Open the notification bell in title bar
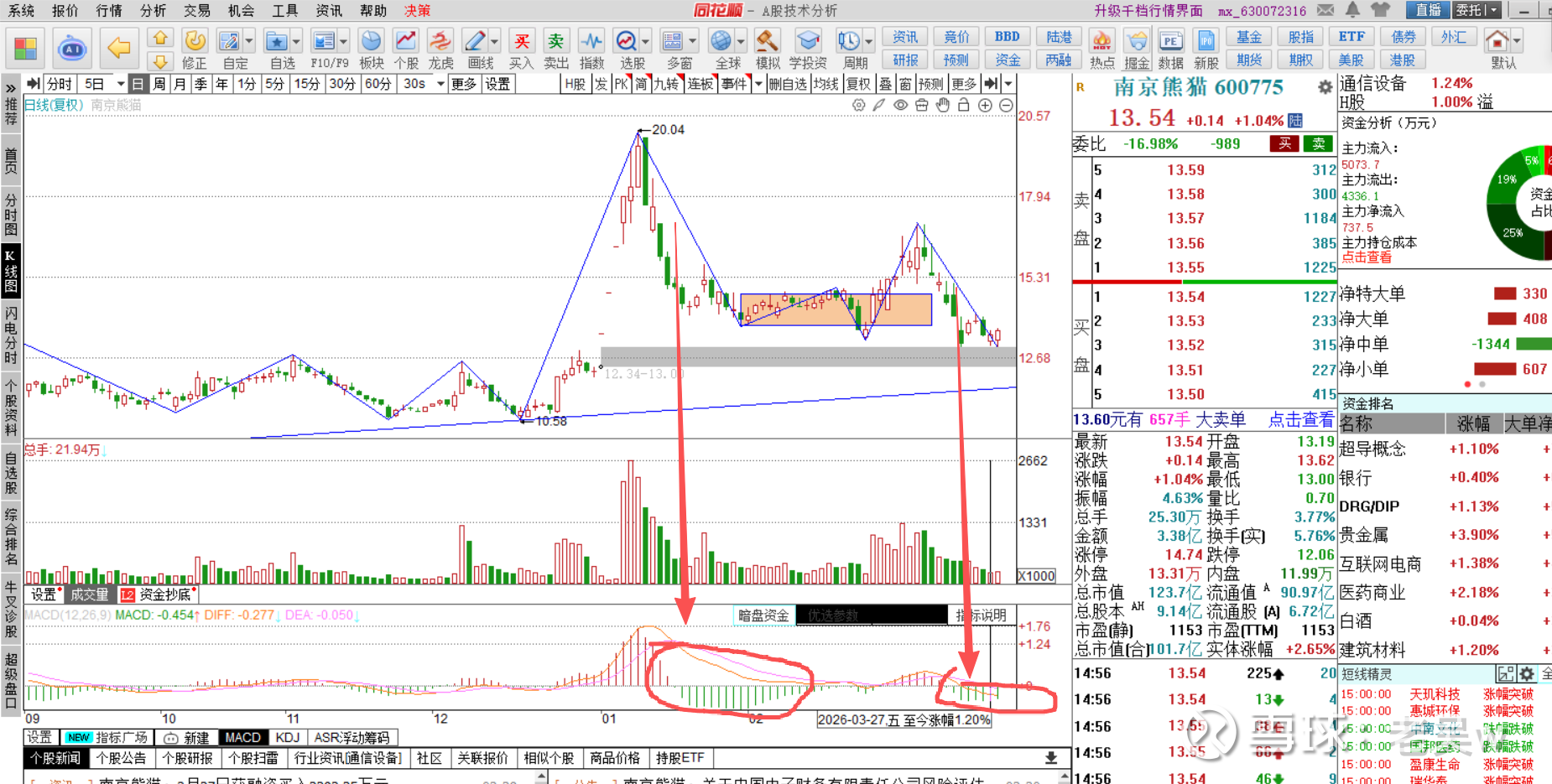 coord(1352,10)
